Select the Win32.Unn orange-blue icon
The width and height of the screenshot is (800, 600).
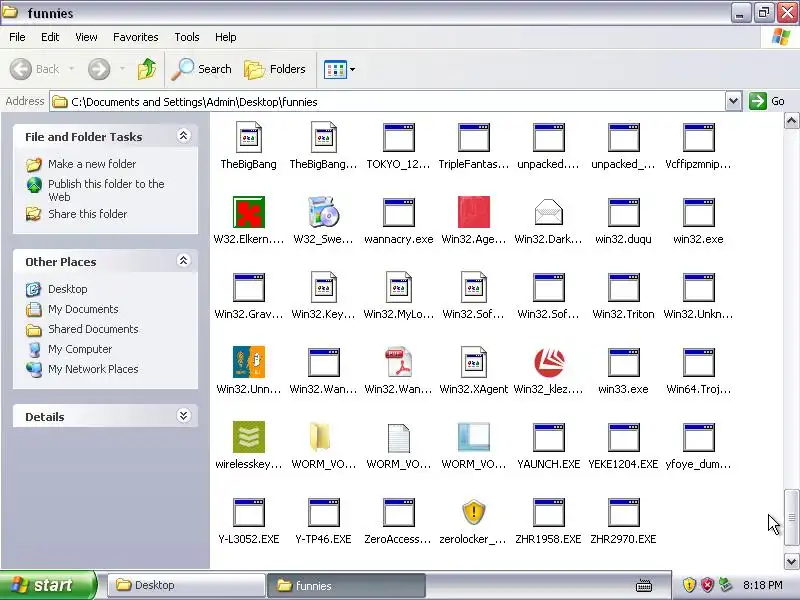[x=248, y=362]
